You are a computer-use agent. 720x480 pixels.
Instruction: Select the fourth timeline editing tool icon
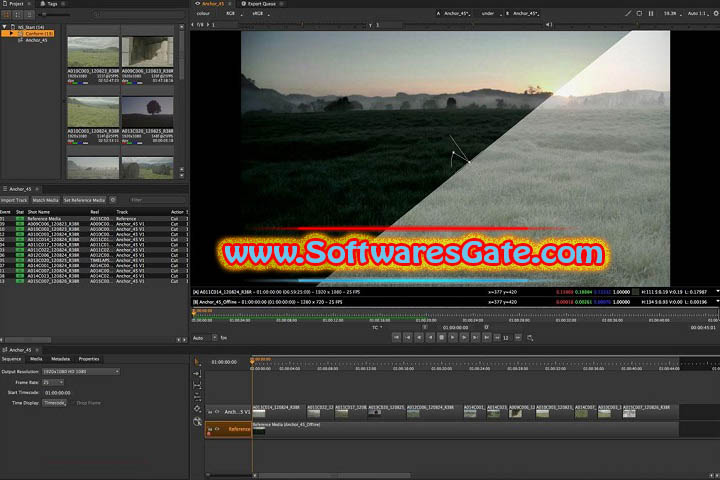[x=197, y=397]
